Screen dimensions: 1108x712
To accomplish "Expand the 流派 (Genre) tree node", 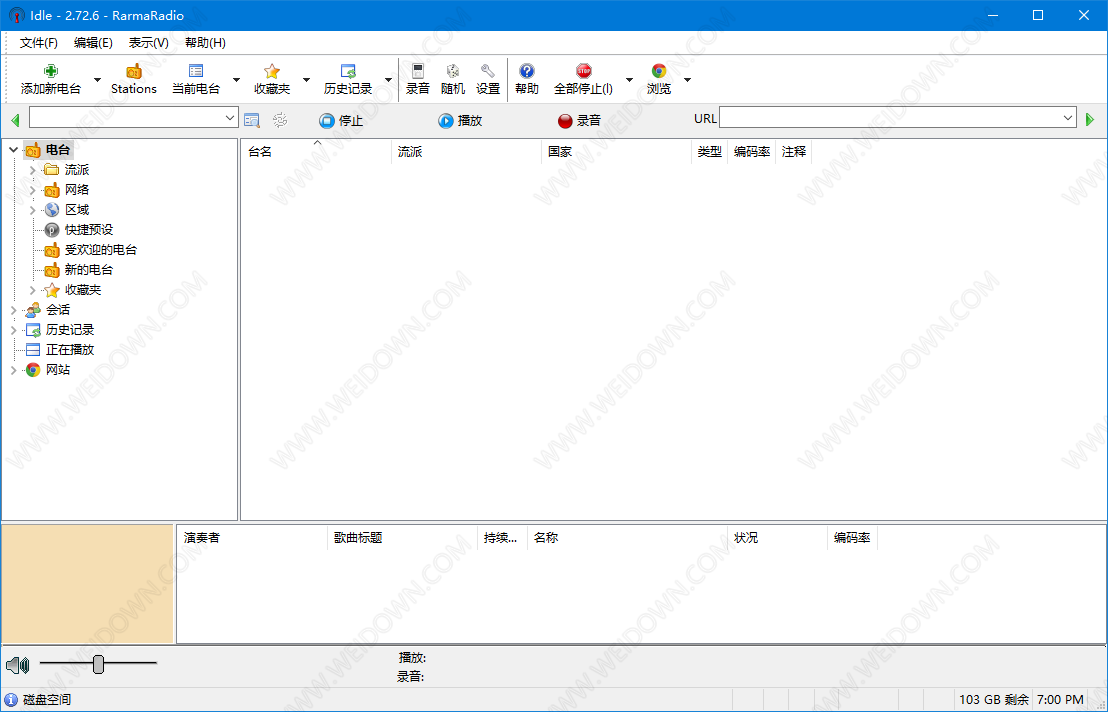I will [32, 170].
